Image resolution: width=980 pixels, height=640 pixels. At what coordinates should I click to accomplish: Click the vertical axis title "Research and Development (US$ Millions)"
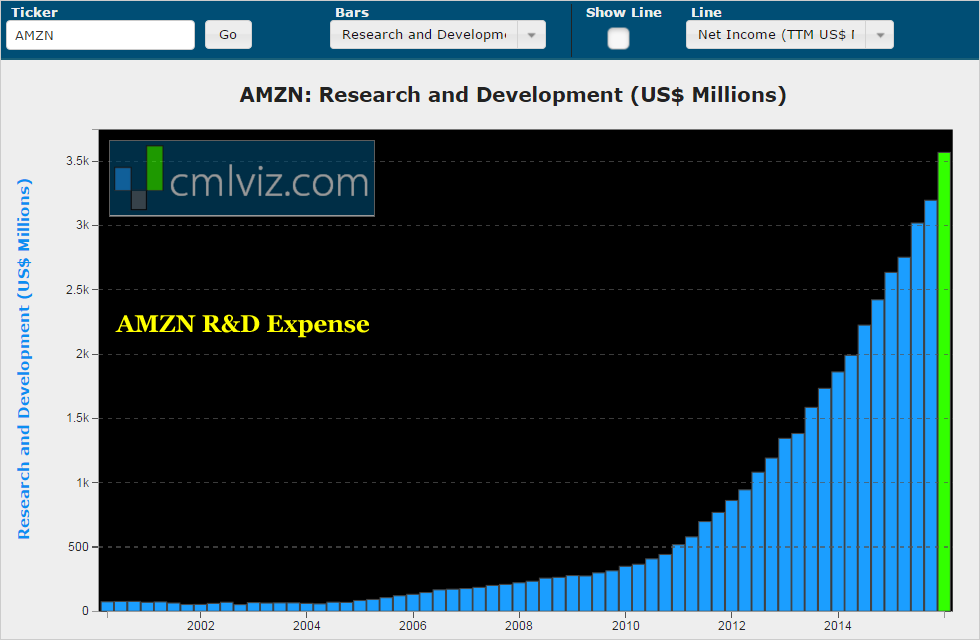click(x=24, y=359)
